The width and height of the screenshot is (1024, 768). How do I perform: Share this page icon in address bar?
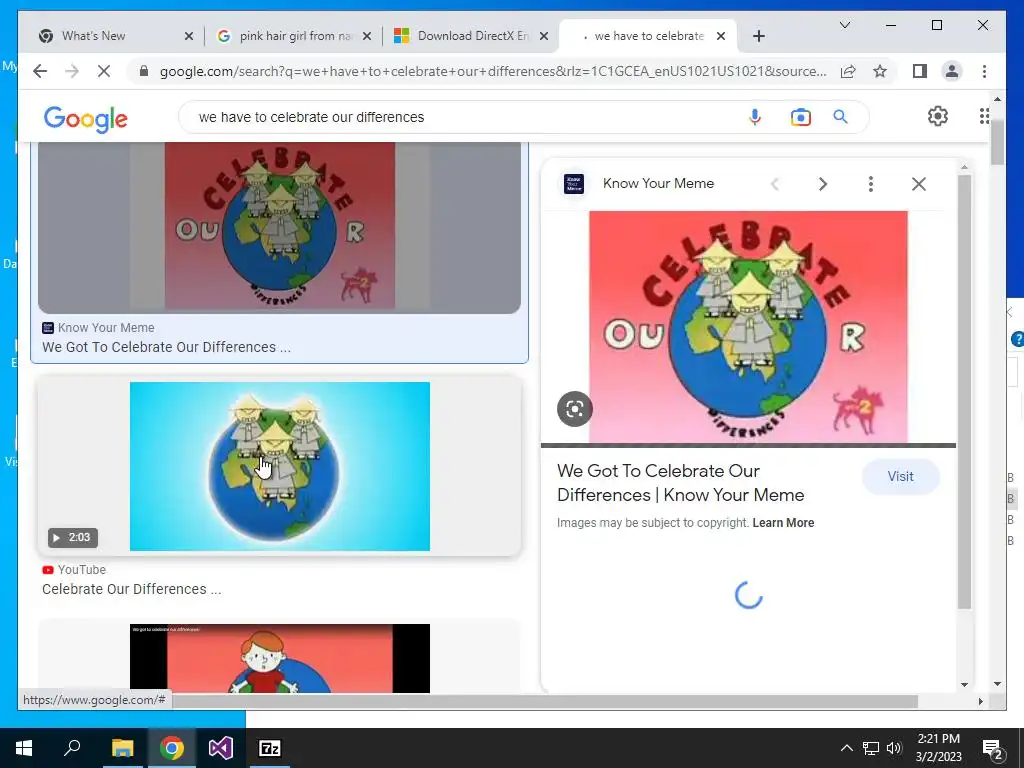tap(848, 71)
